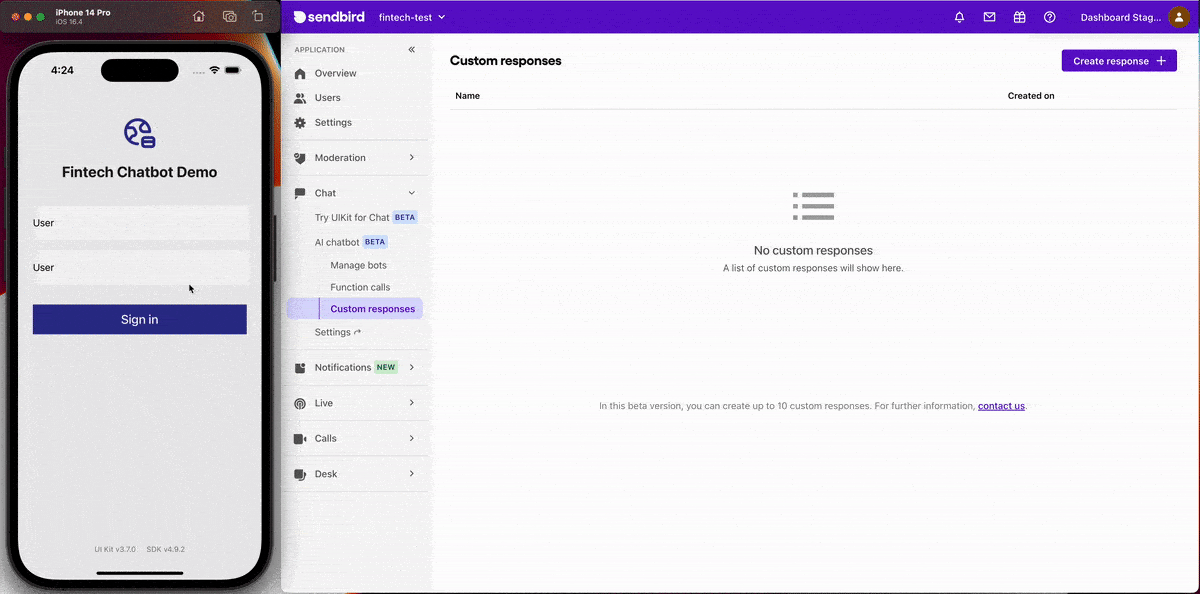Expand the Desk section chevron
The width and height of the screenshot is (1200, 594).
(412, 474)
